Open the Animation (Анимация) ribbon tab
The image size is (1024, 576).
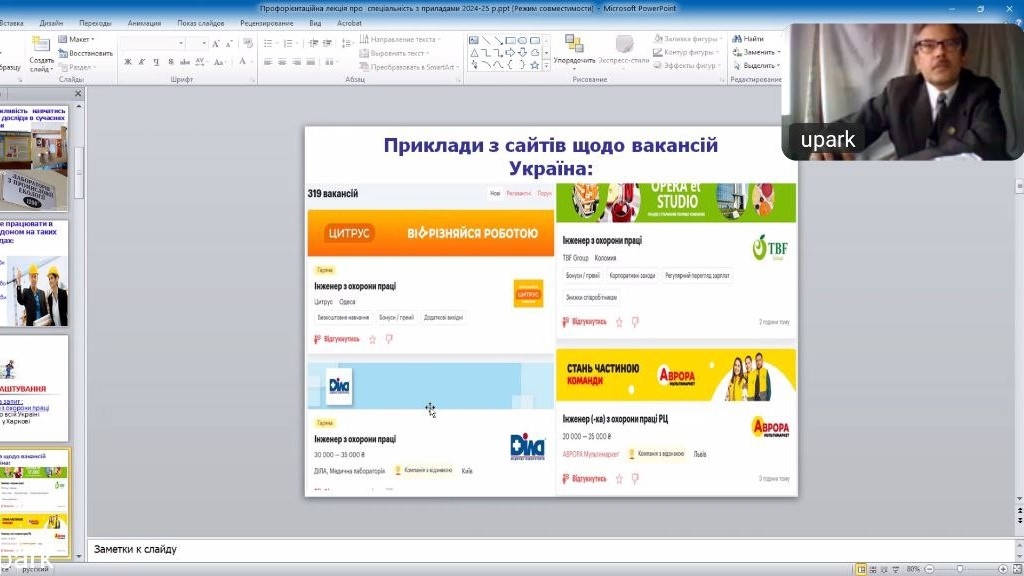click(144, 22)
